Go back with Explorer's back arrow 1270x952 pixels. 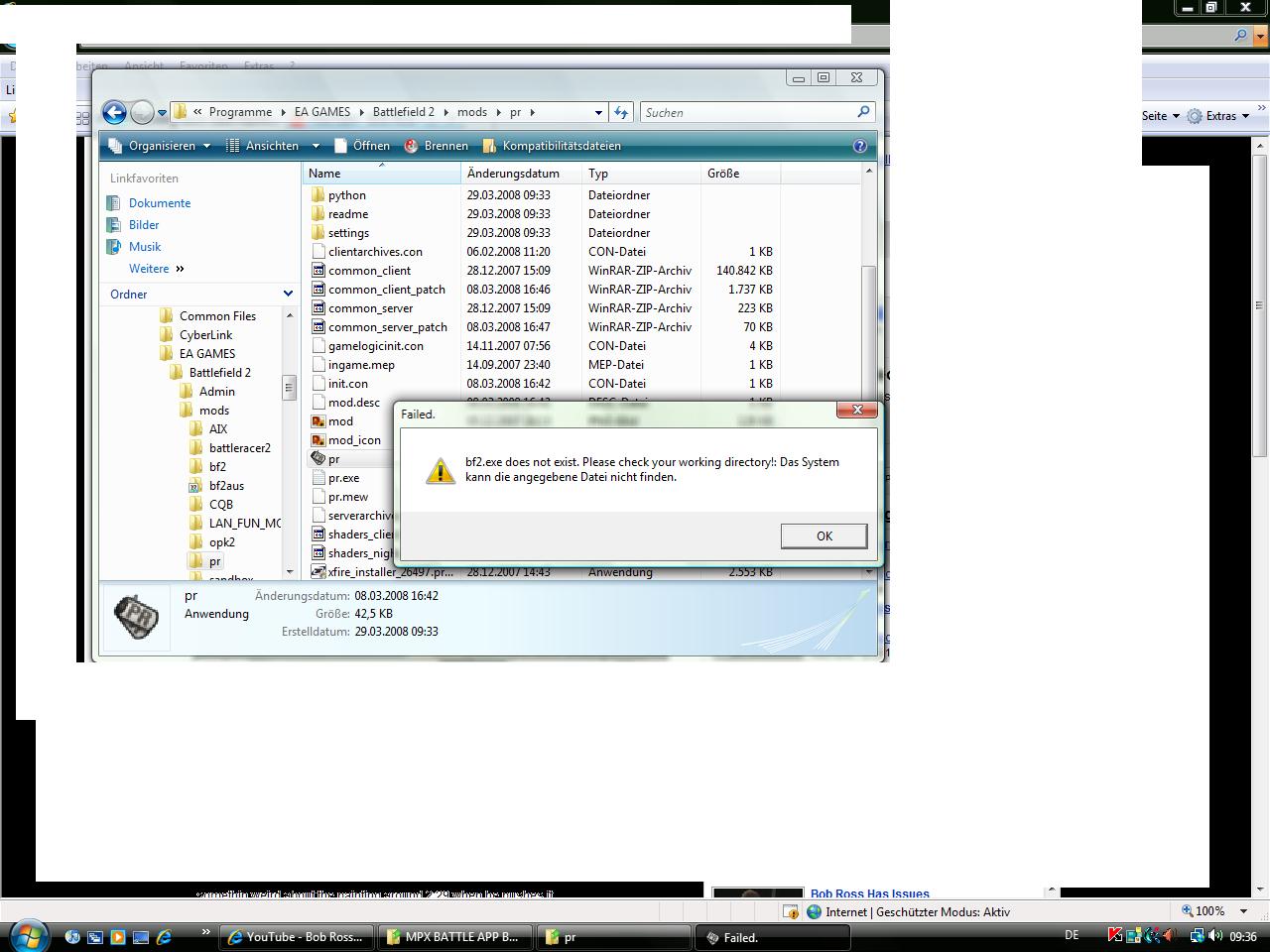point(114,112)
